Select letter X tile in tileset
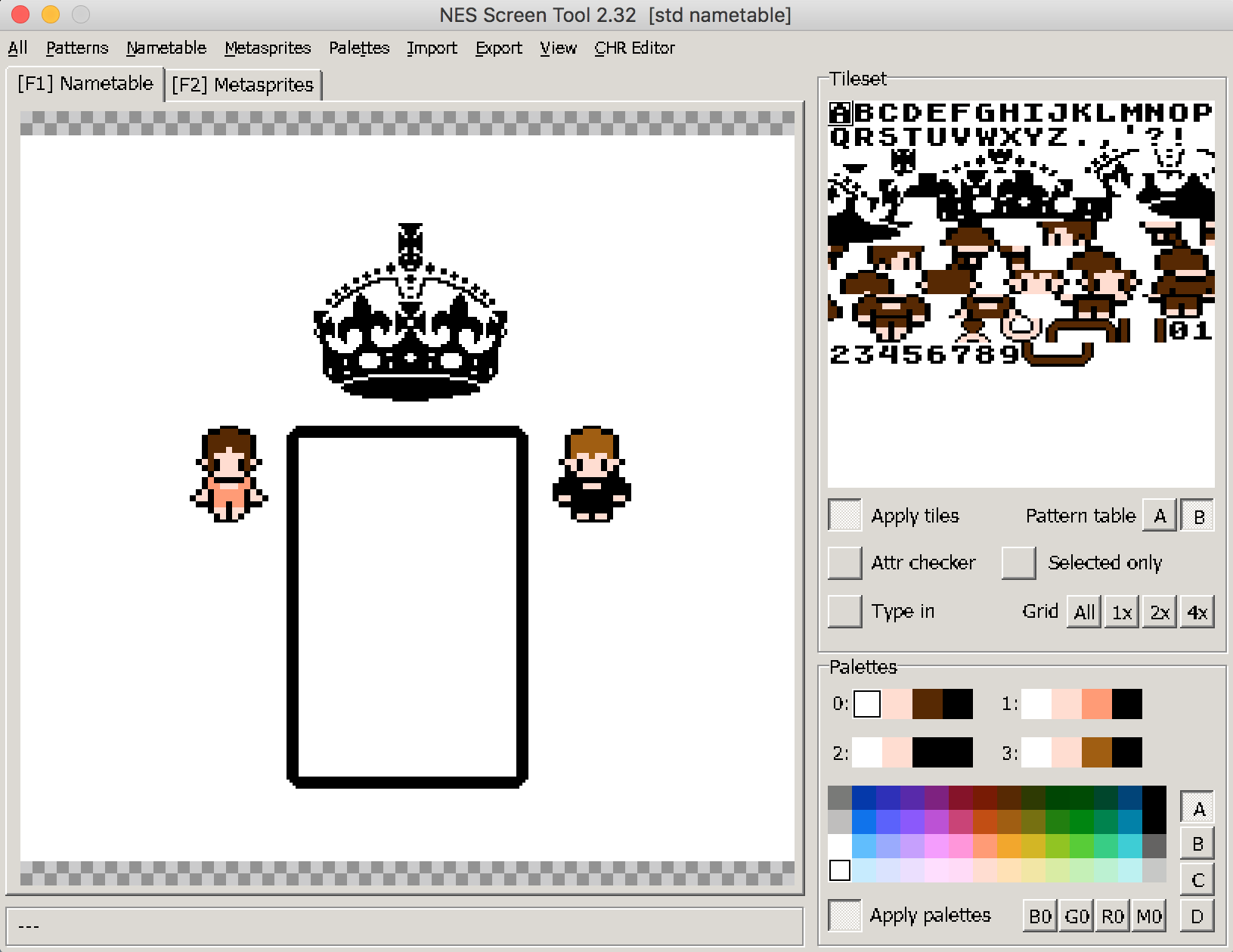 point(1010,137)
